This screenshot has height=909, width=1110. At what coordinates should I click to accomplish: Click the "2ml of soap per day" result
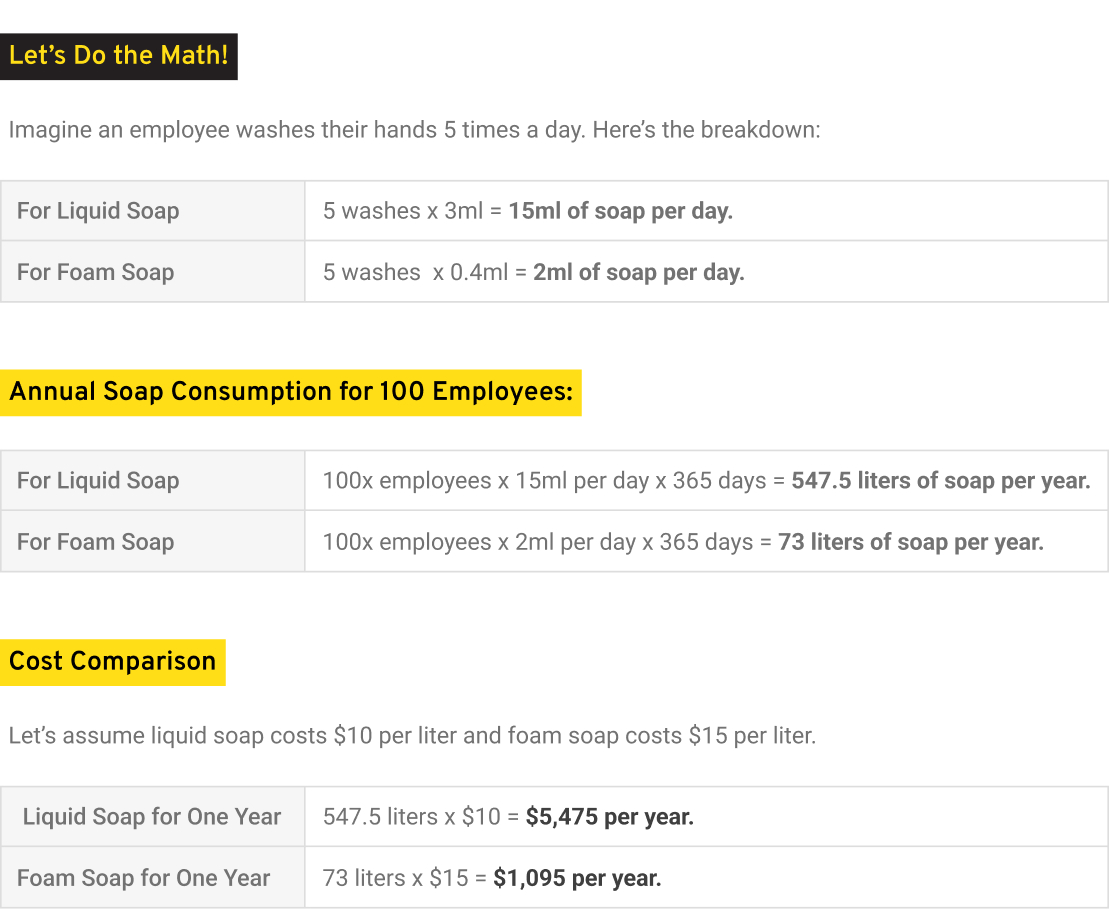point(638,272)
